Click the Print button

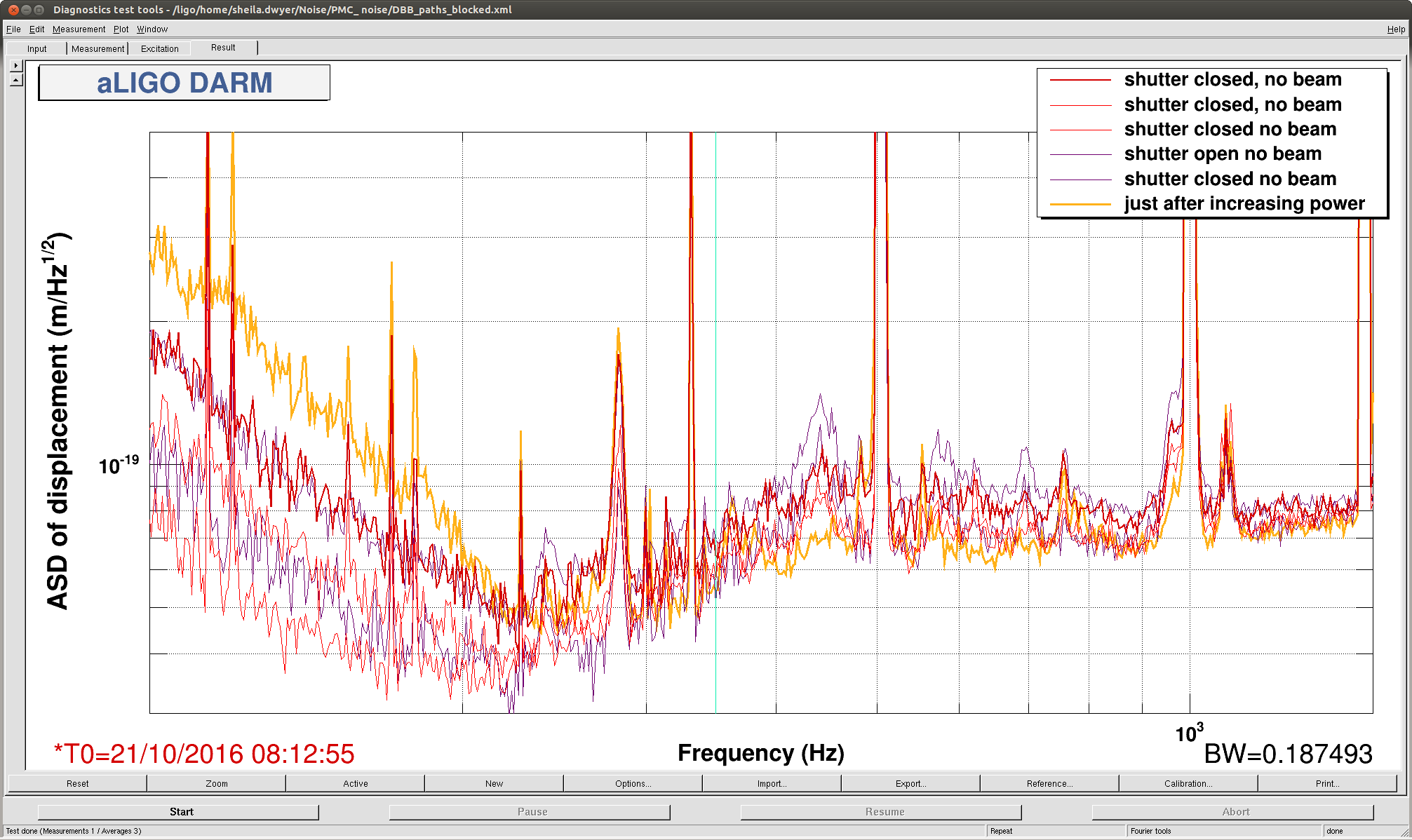1327,783
